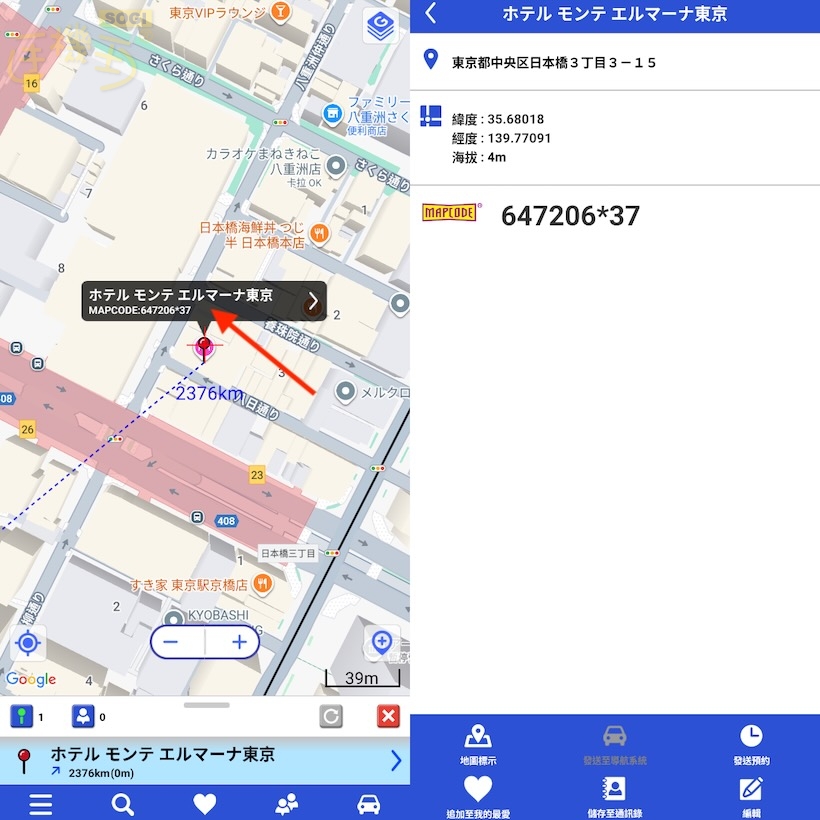Open favorites heart in bottom bar
The image size is (820, 820).
[x=205, y=804]
